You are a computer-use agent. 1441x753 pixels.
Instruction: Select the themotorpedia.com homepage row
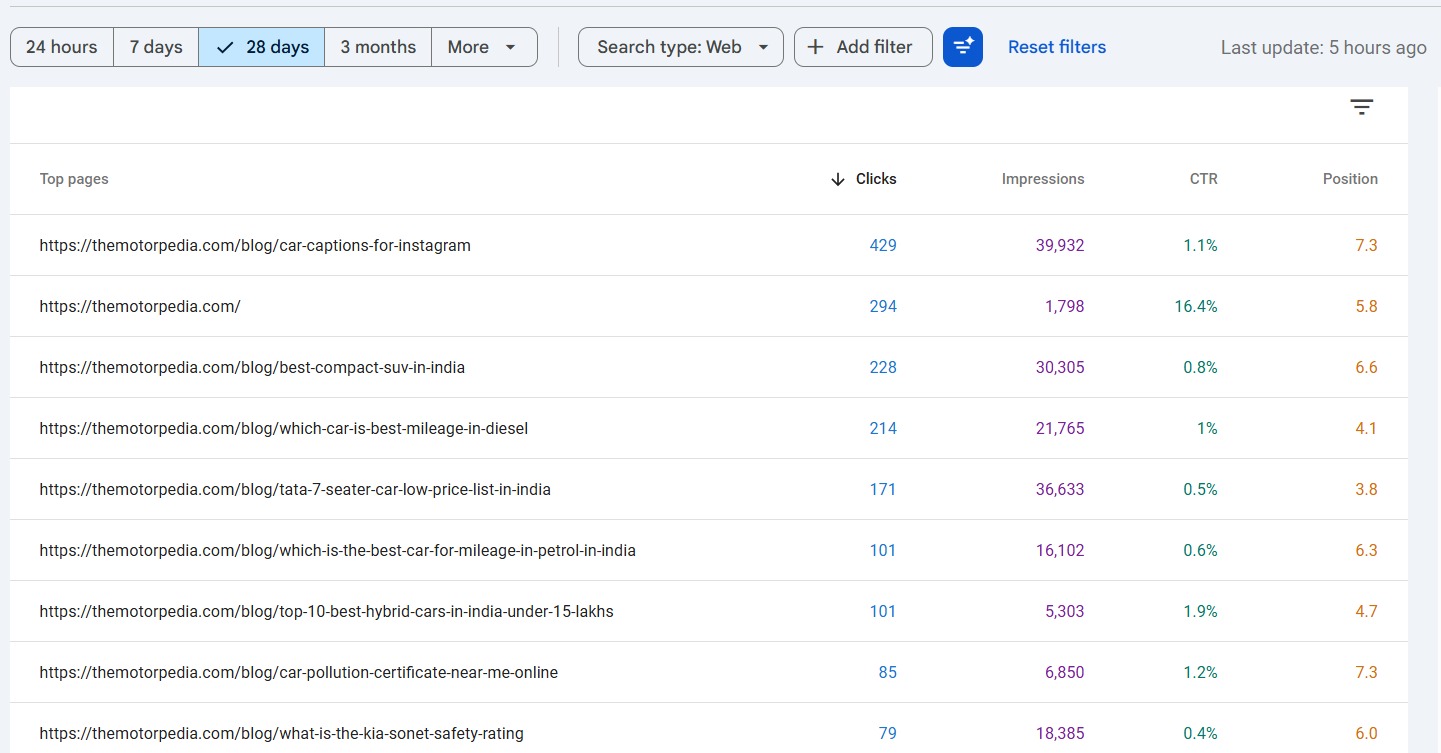140,306
